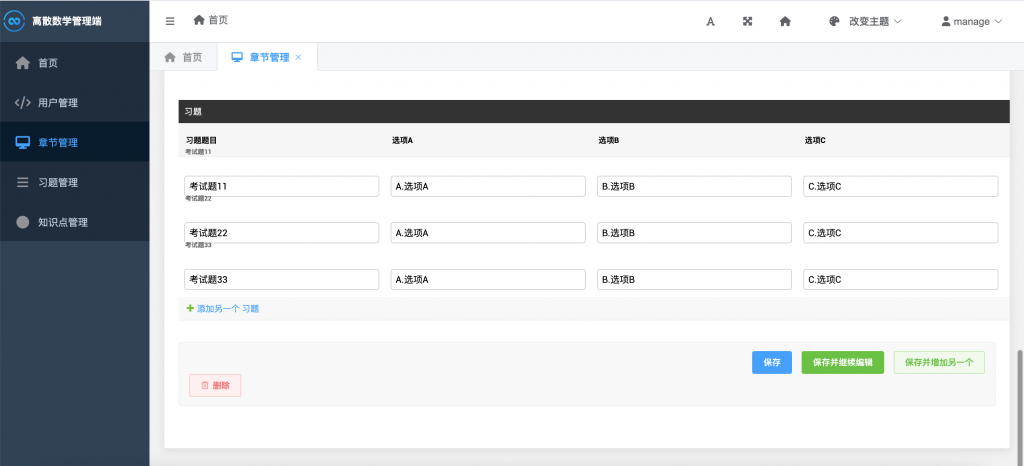1024x466 pixels.
Task: Click the 习题题目 column header
Action: pyautogui.click(x=201, y=140)
